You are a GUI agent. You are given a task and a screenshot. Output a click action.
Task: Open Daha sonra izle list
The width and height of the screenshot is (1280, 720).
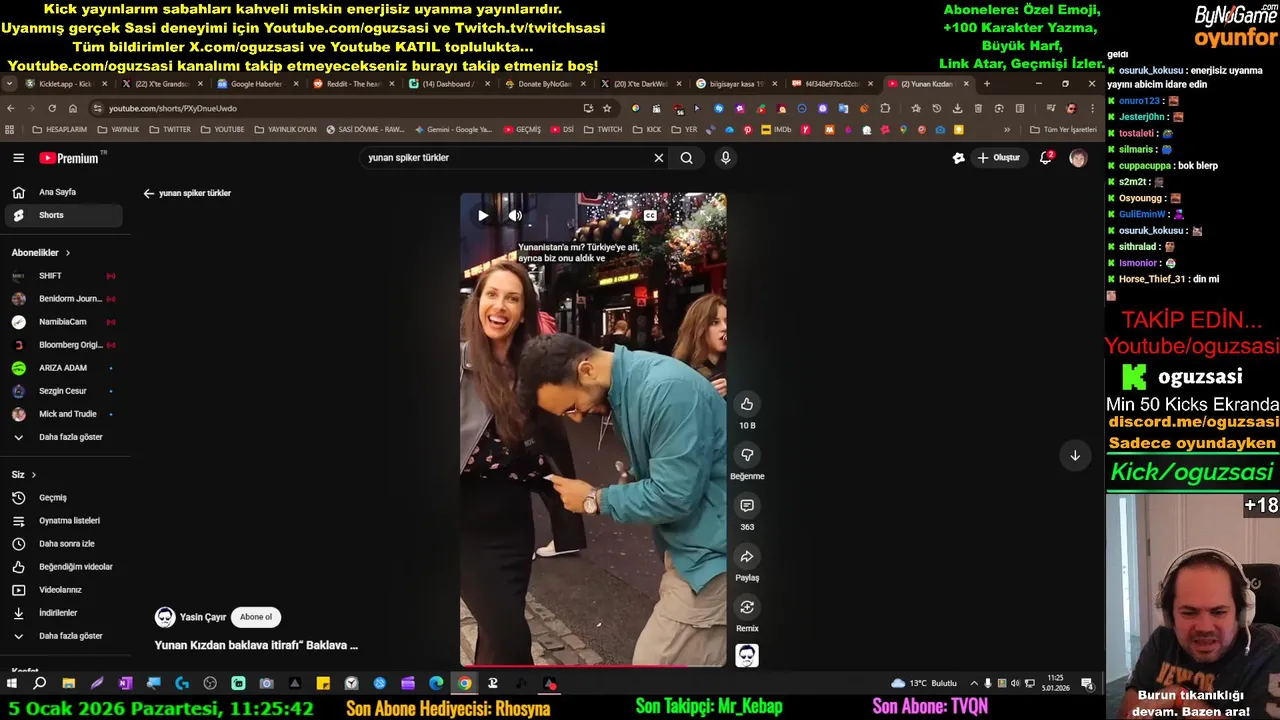(x=65, y=544)
